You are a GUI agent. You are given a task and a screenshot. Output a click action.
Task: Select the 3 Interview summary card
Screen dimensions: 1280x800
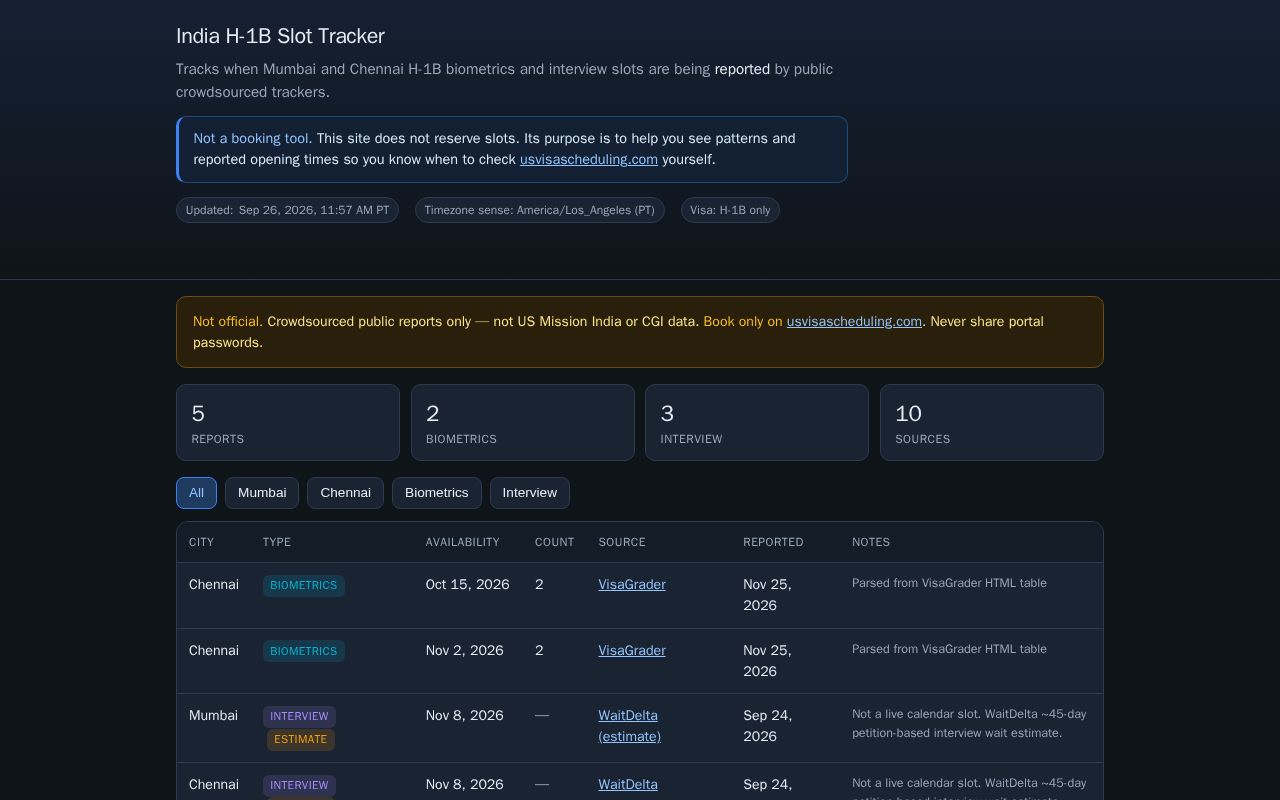[757, 423]
